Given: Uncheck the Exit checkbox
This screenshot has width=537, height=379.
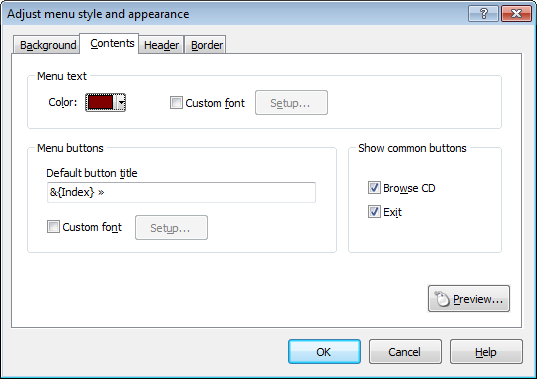Looking at the screenshot, I should coord(374,212).
